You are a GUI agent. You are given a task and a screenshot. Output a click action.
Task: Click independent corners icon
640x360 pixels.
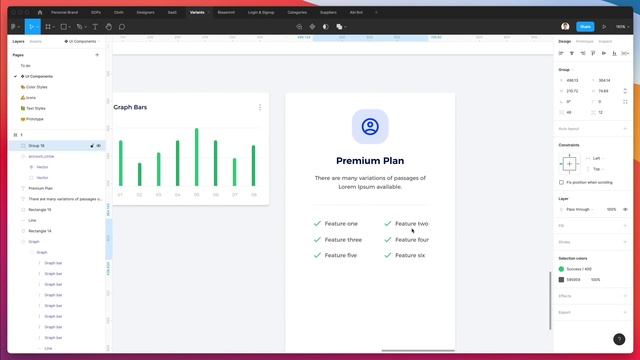tap(625, 102)
